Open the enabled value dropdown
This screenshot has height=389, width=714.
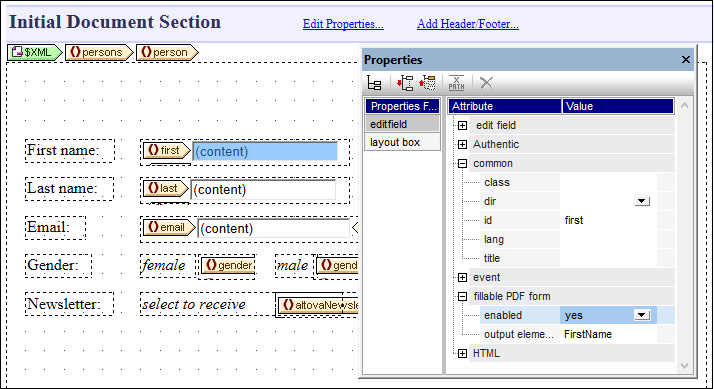pos(642,315)
